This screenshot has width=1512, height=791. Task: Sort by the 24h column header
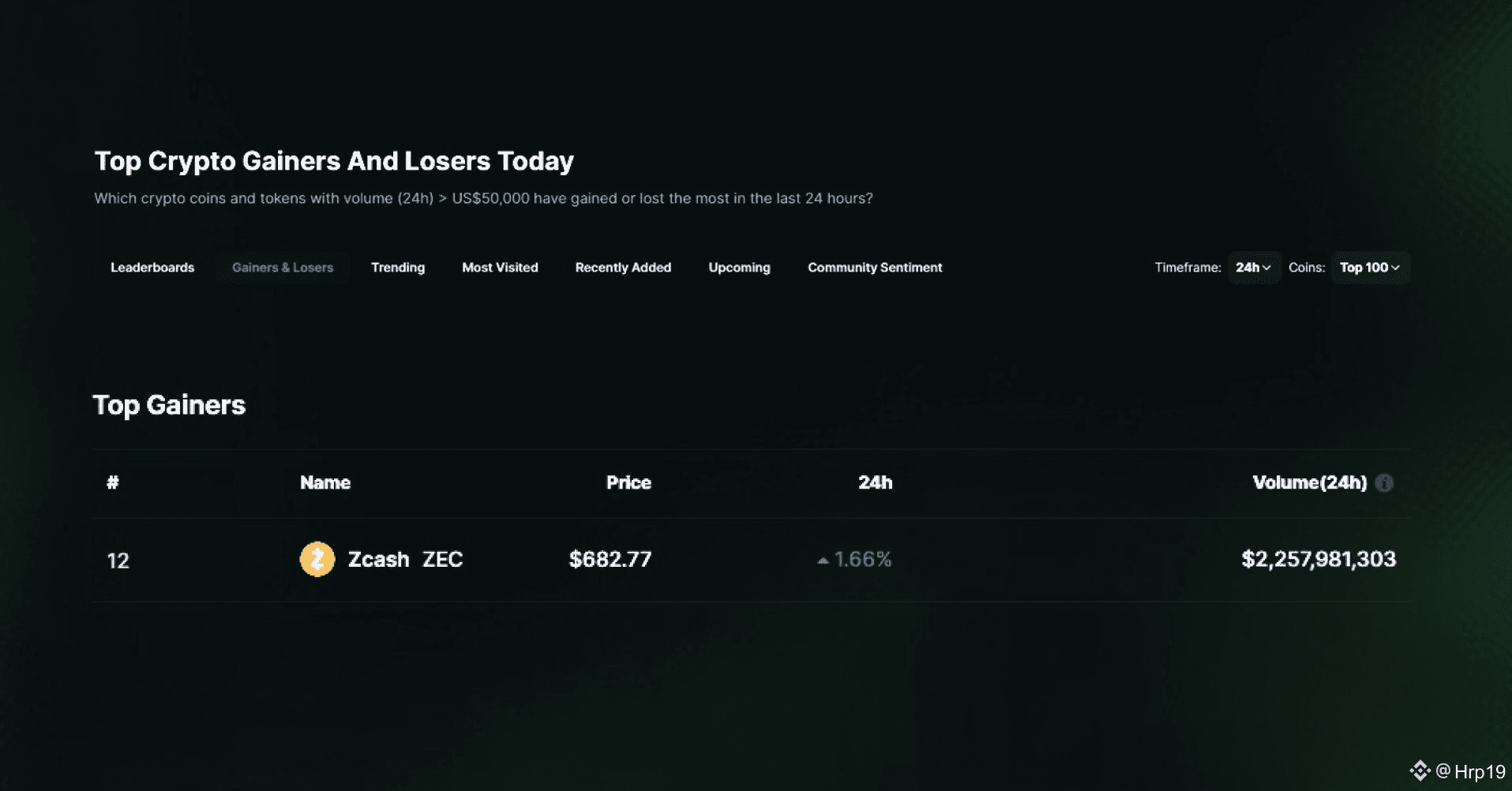[875, 482]
